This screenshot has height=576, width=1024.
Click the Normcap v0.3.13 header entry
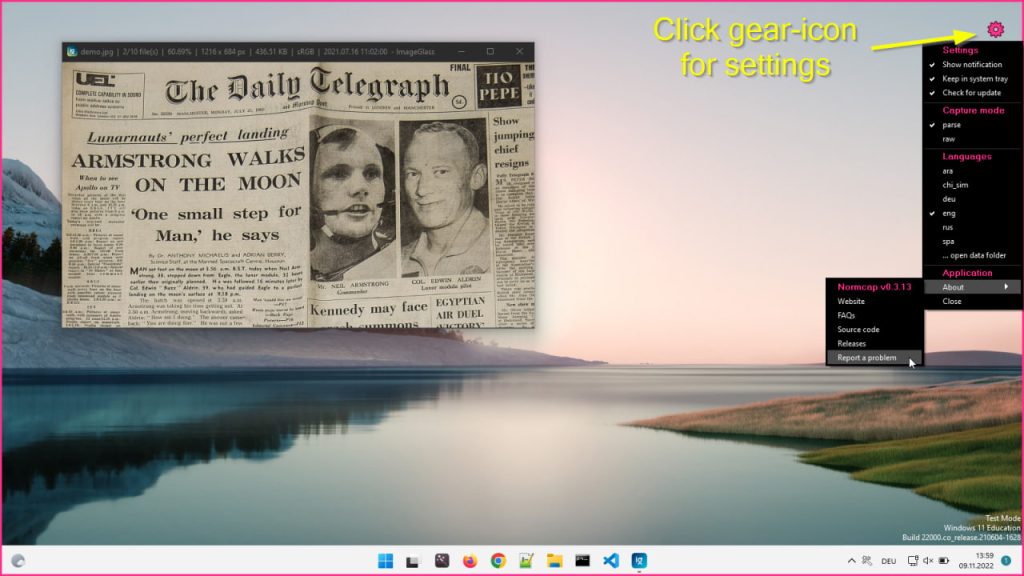(x=874, y=287)
